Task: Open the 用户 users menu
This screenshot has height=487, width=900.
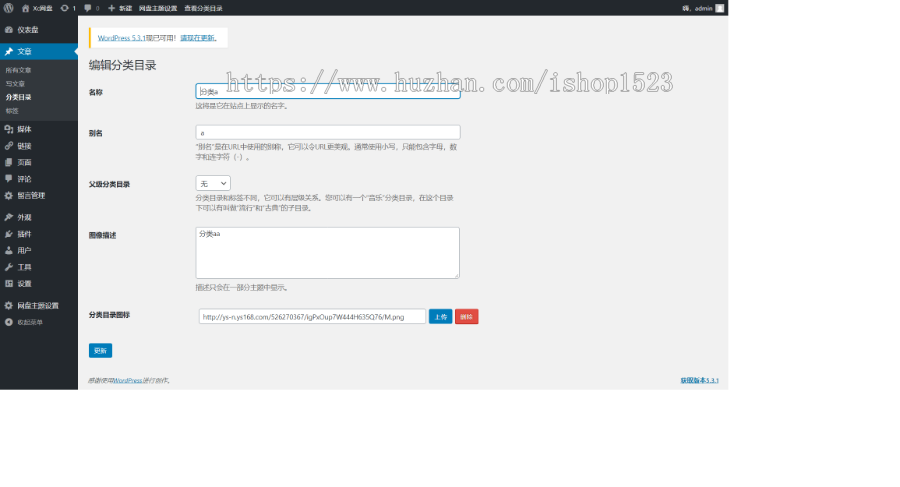Action: point(38,251)
